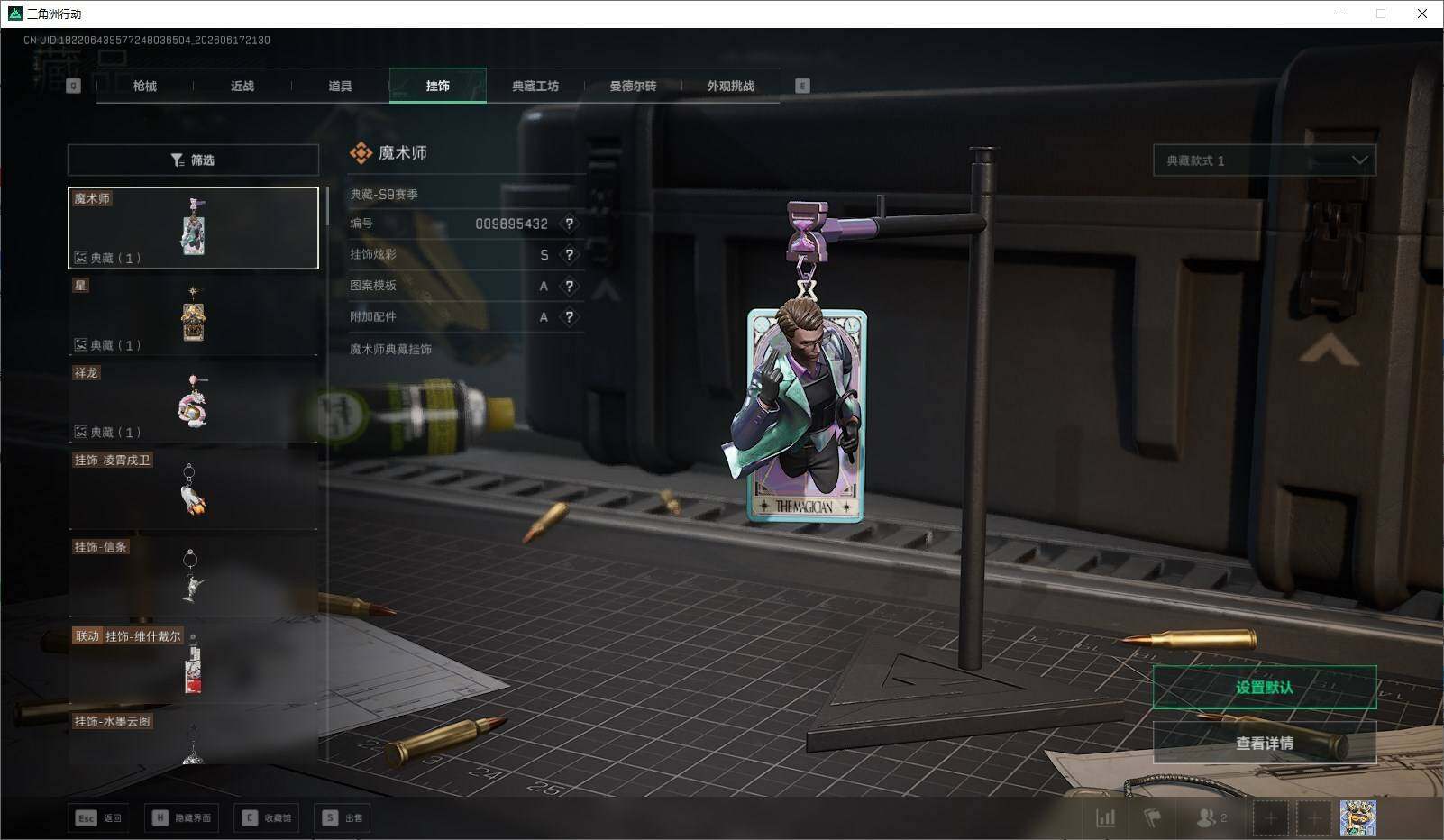Open the player avatar in bottom bar
The width and height of the screenshot is (1444, 840).
click(x=1357, y=817)
